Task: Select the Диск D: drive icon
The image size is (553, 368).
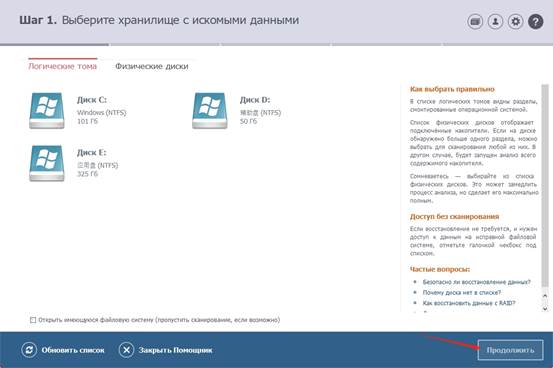Action: pyautogui.click(x=210, y=110)
